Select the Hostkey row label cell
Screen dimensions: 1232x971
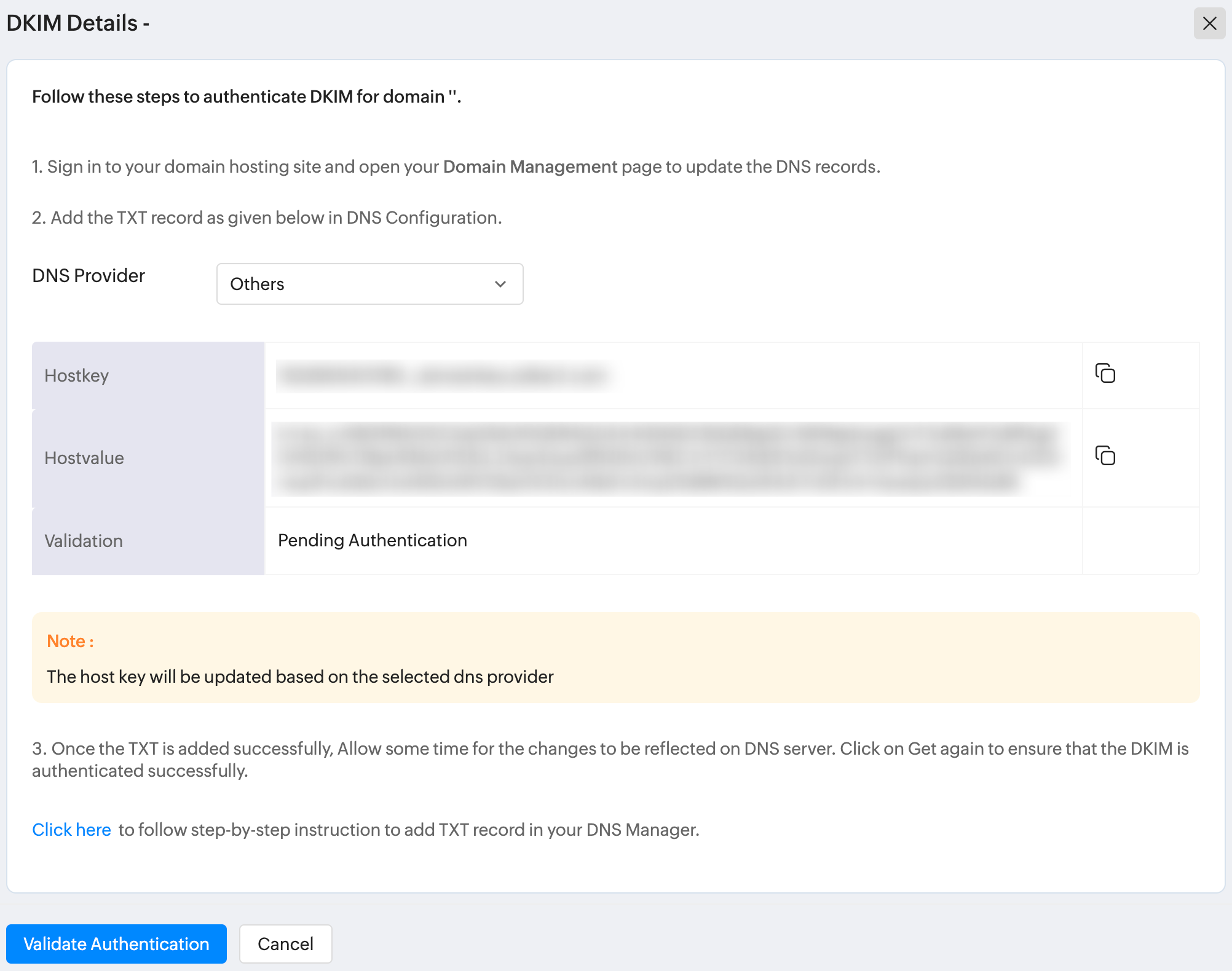[x=148, y=375]
